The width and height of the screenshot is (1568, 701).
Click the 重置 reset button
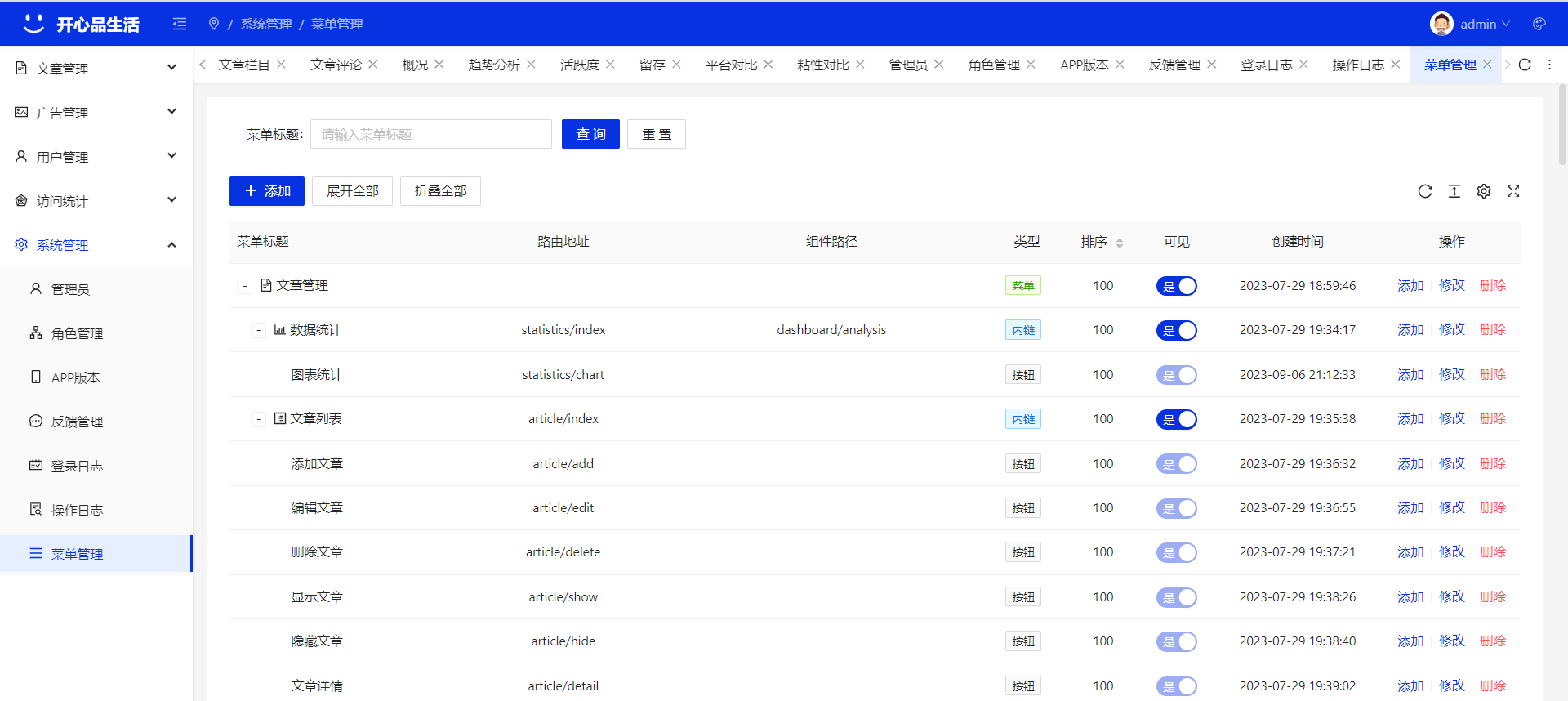tap(657, 134)
